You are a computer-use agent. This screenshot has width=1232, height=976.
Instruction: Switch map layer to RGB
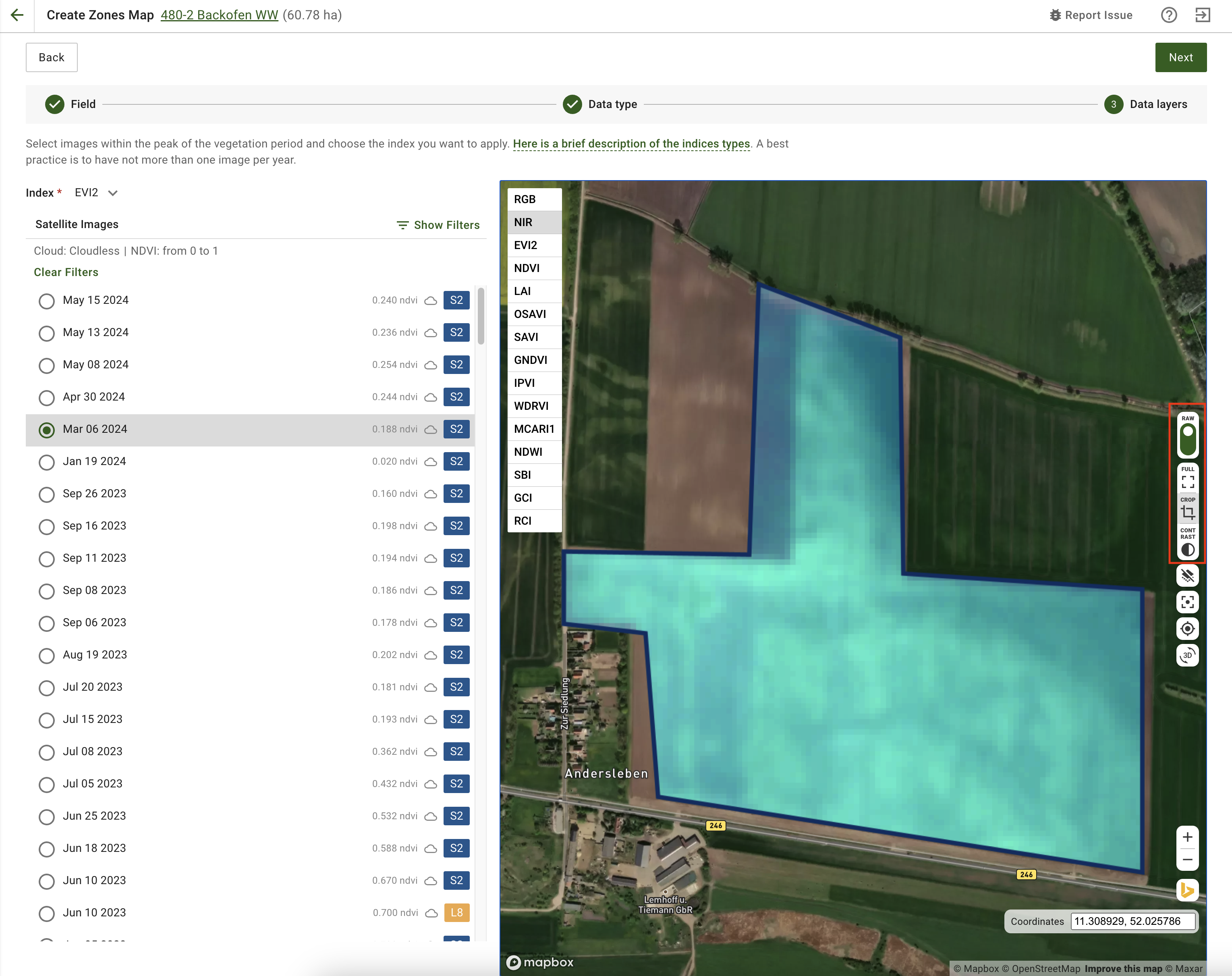(525, 199)
